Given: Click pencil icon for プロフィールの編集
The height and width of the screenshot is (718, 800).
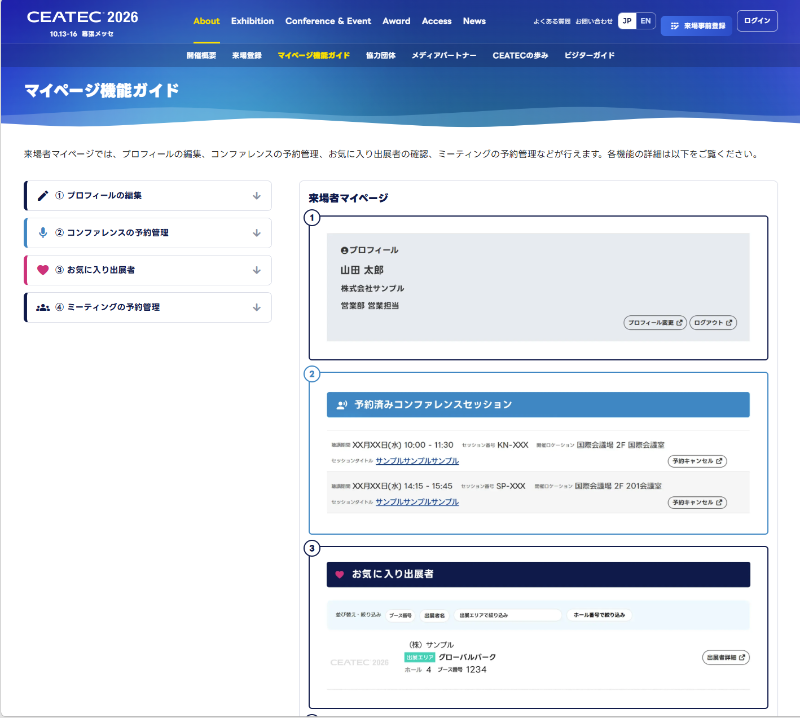Looking at the screenshot, I should 43,195.
